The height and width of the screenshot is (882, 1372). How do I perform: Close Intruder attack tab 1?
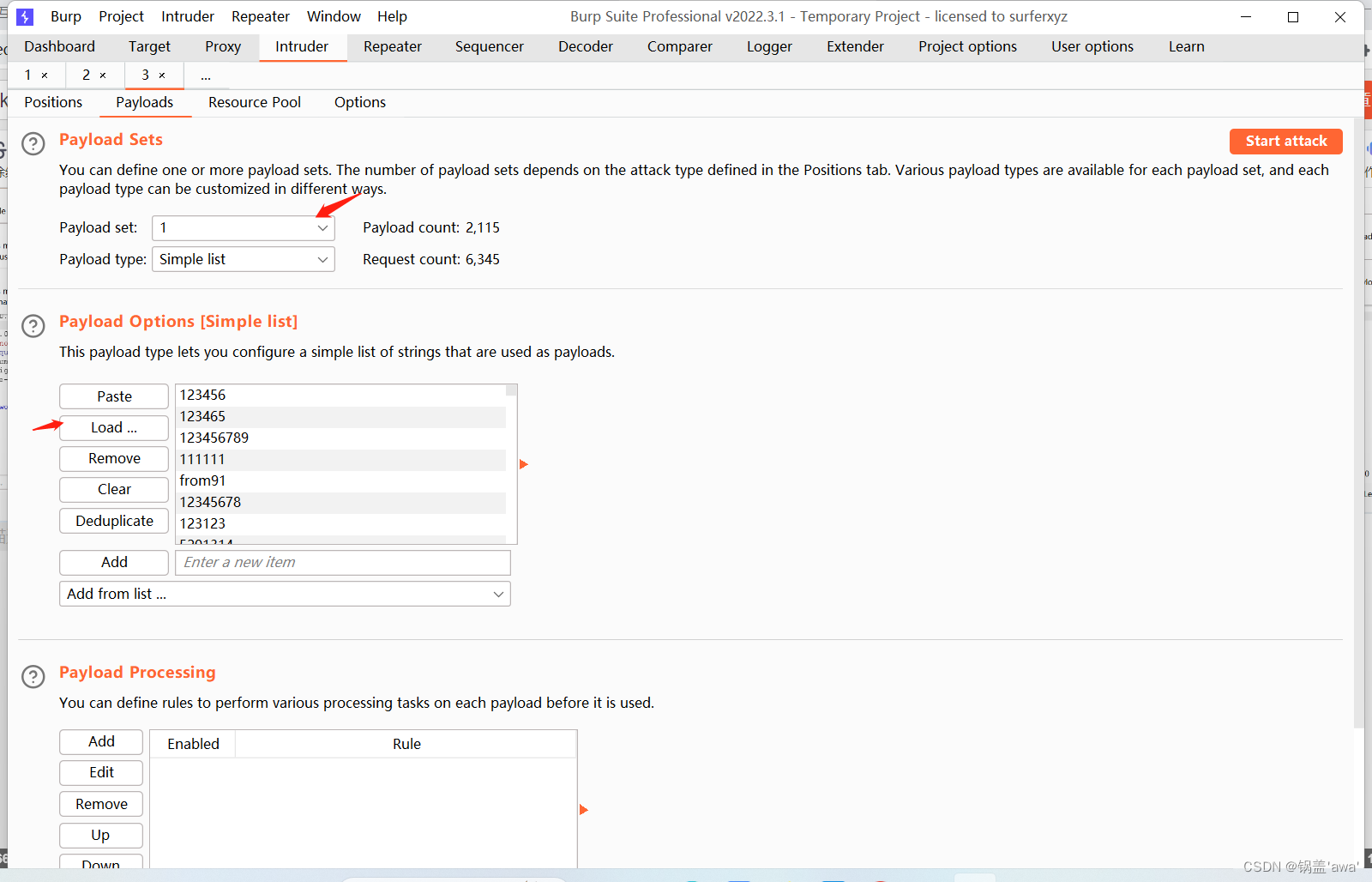tap(45, 76)
